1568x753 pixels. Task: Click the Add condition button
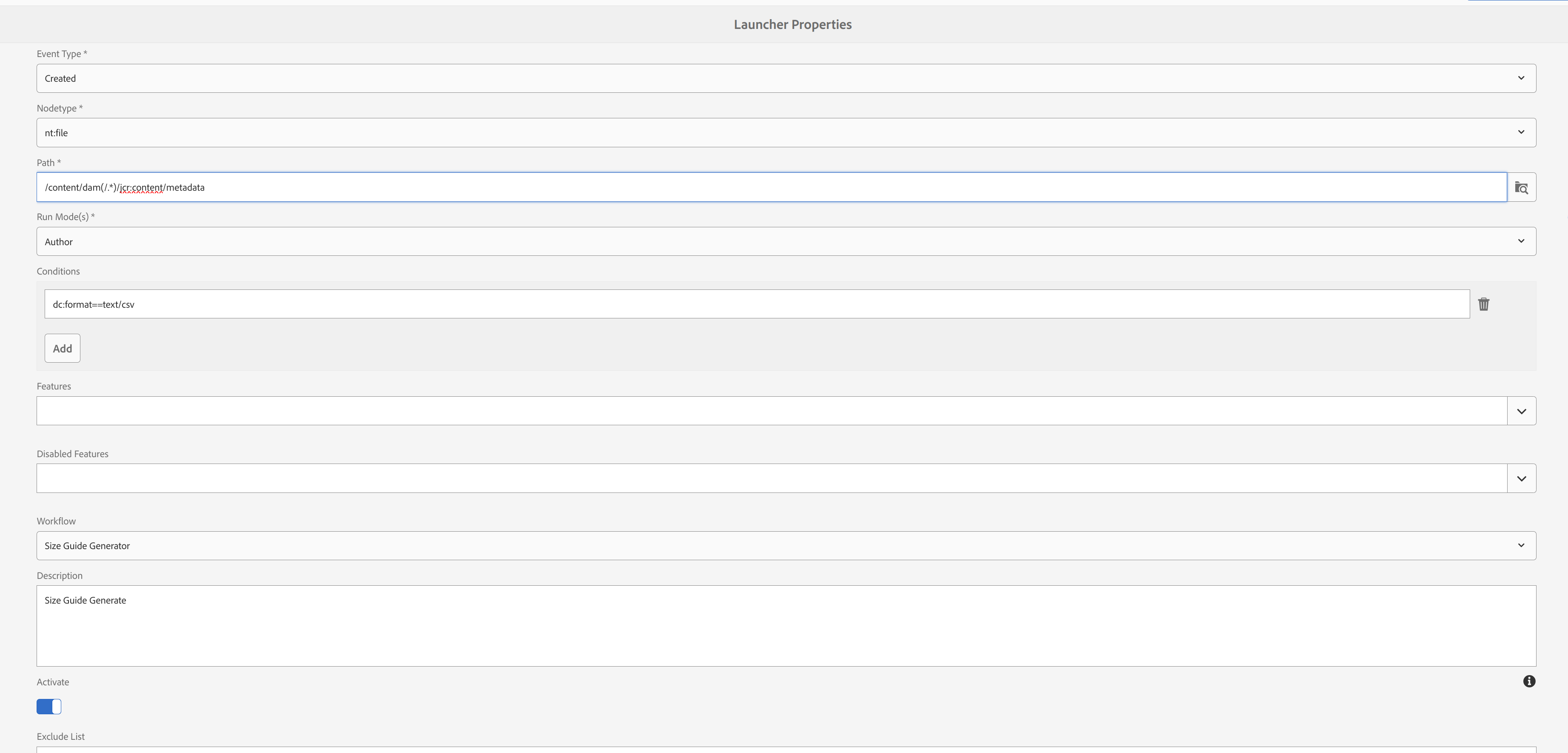(x=62, y=349)
